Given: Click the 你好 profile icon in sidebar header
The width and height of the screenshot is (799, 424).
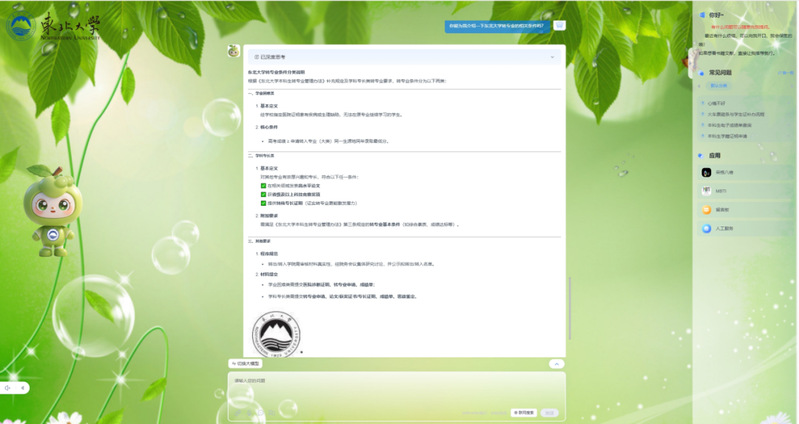Looking at the screenshot, I should pyautogui.click(x=701, y=16).
